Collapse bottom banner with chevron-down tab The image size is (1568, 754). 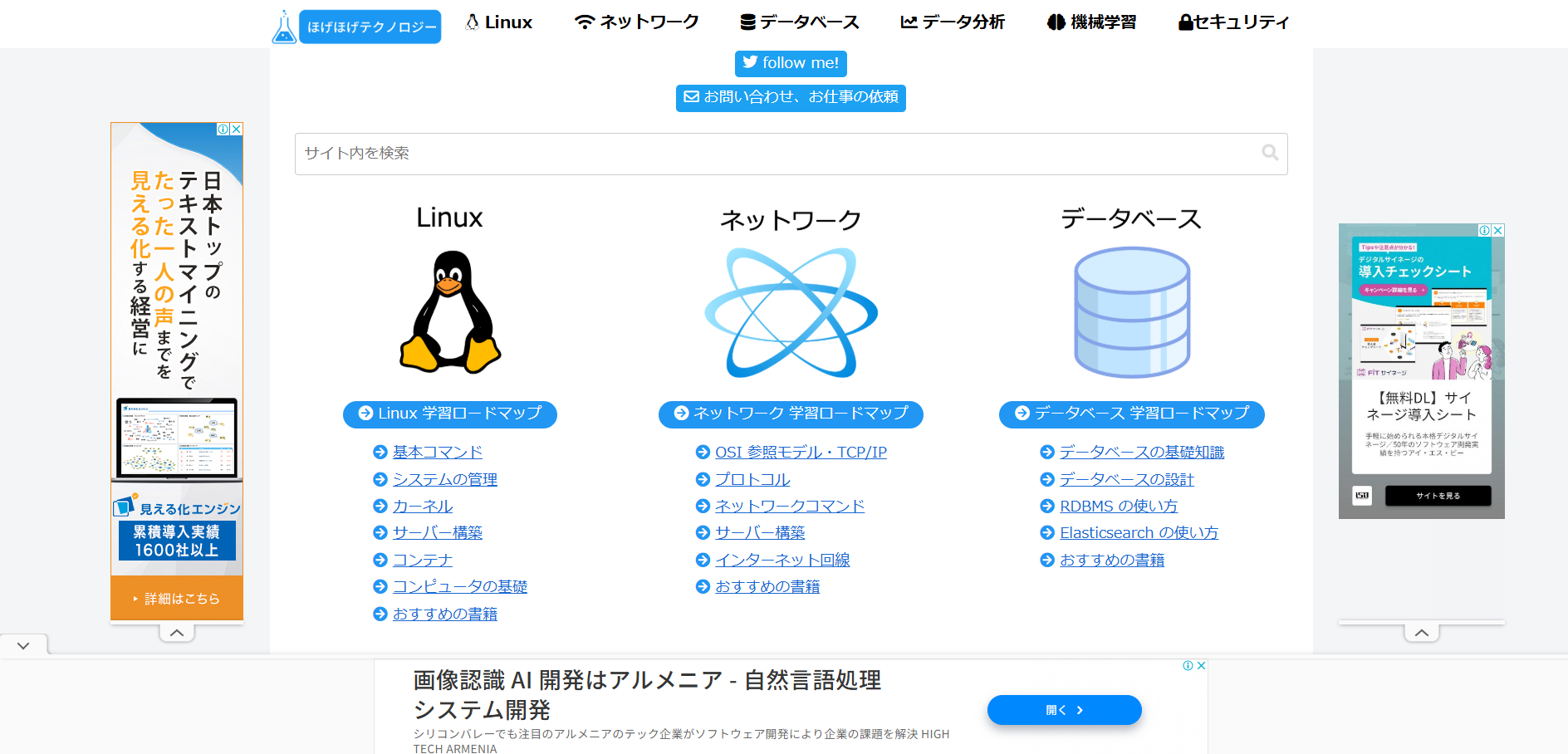pos(23,645)
